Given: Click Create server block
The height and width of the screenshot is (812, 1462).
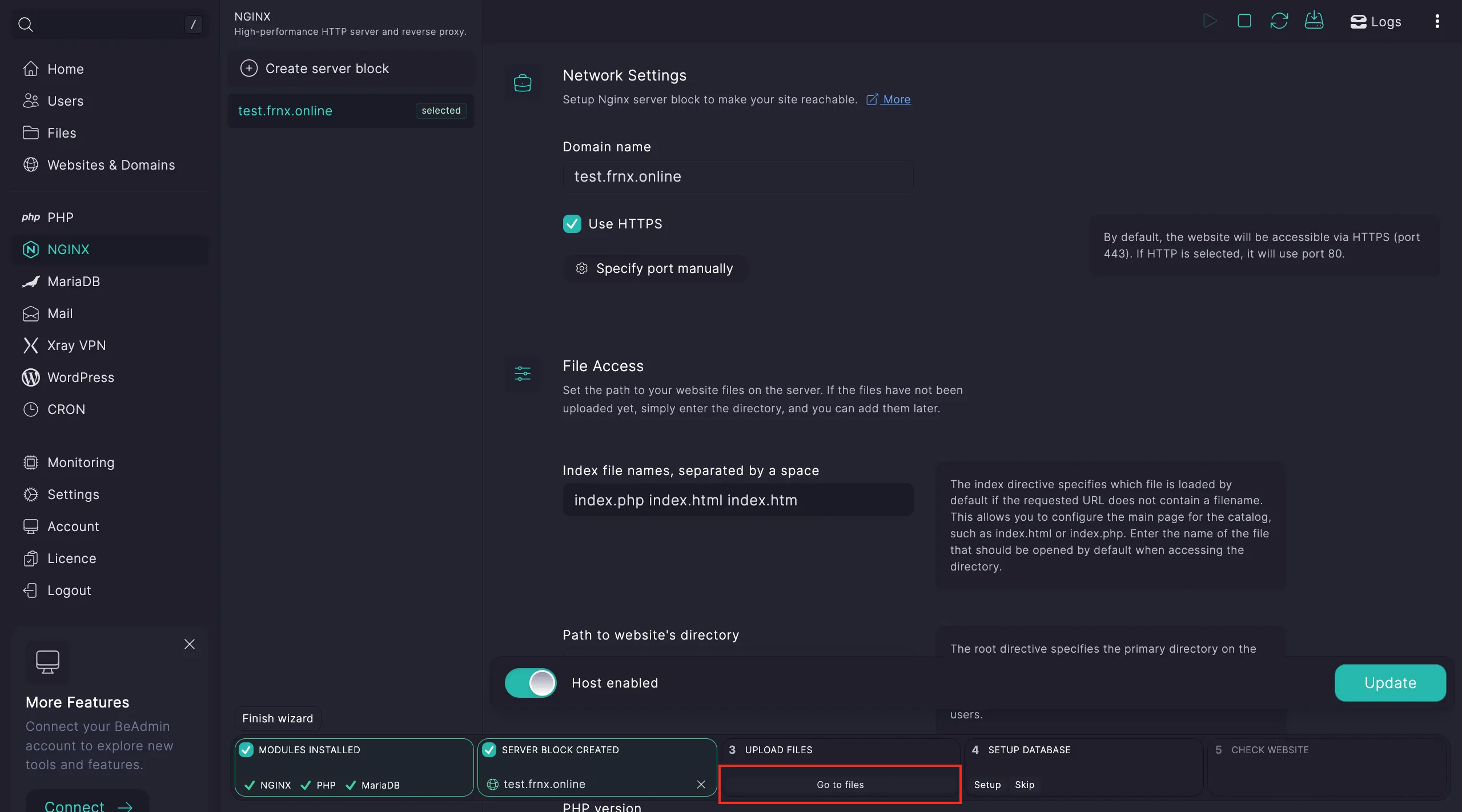Looking at the screenshot, I should click(x=351, y=69).
